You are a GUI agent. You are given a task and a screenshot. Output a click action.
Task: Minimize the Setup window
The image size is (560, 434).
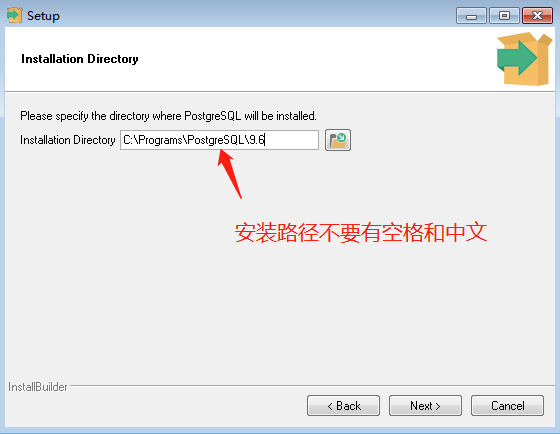(x=471, y=16)
